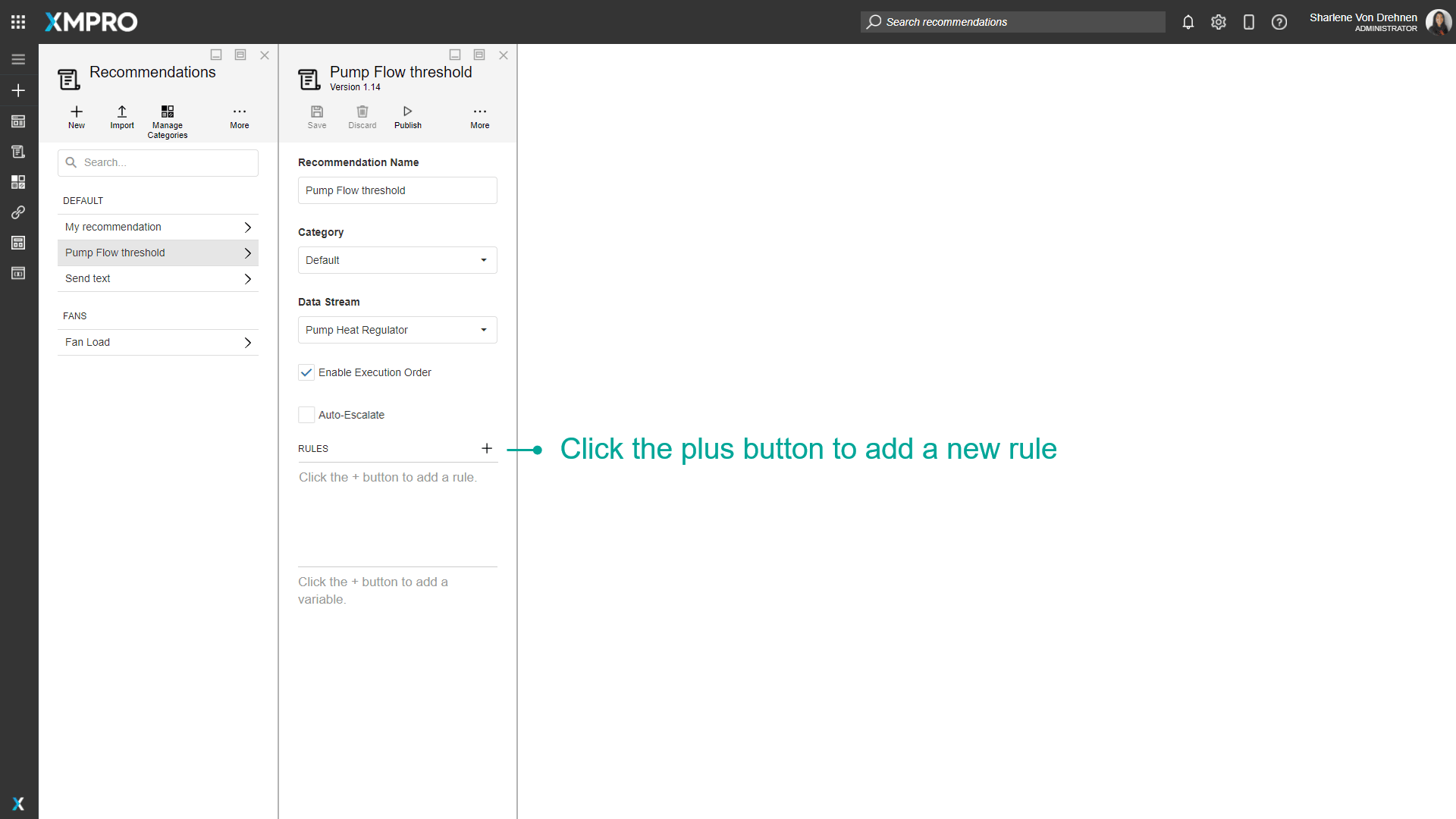The height and width of the screenshot is (819, 1456).
Task: Click the Recommendation Name text field
Action: [x=397, y=190]
